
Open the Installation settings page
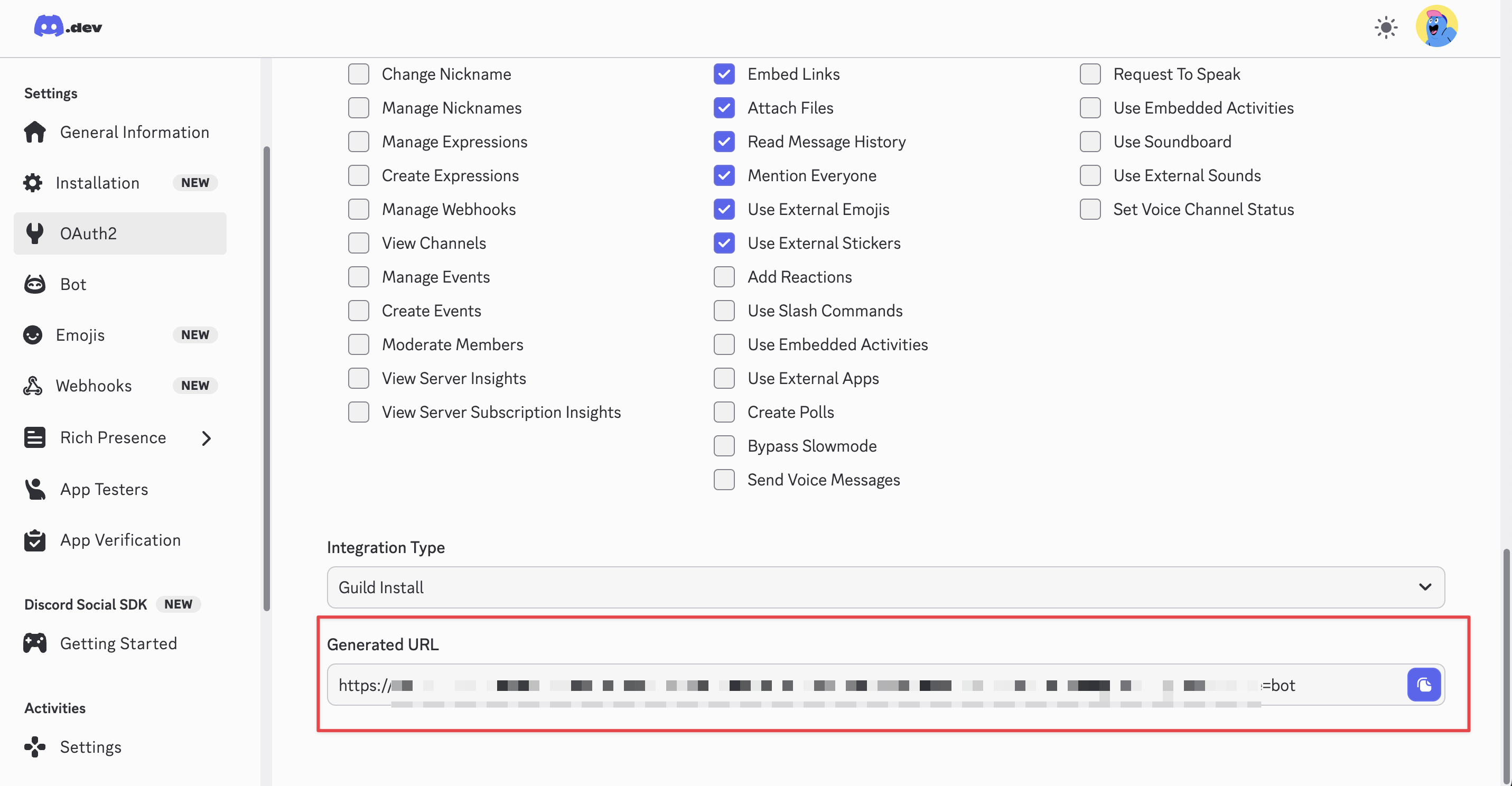(x=120, y=183)
